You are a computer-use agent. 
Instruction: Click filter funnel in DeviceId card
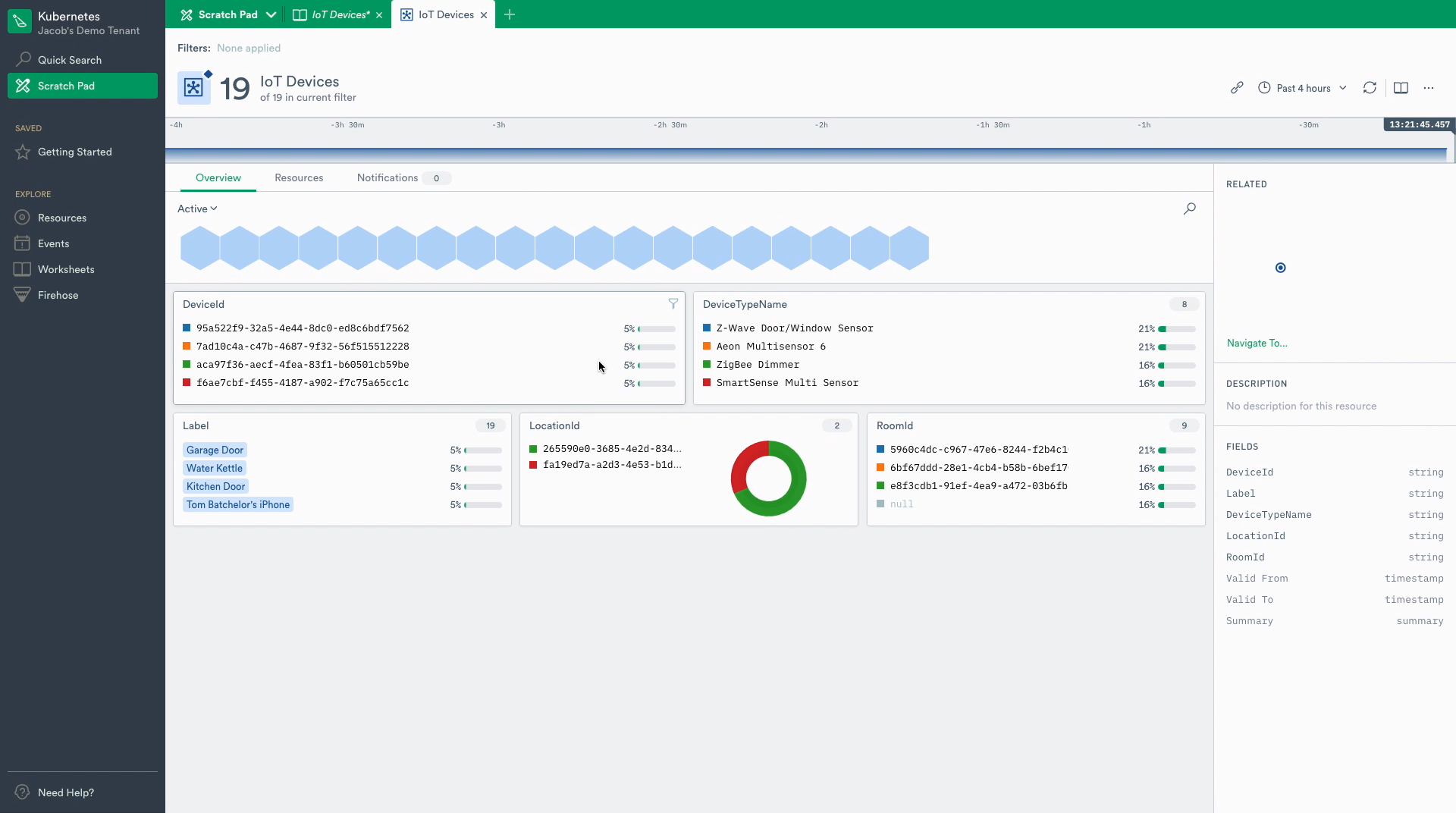tap(673, 304)
